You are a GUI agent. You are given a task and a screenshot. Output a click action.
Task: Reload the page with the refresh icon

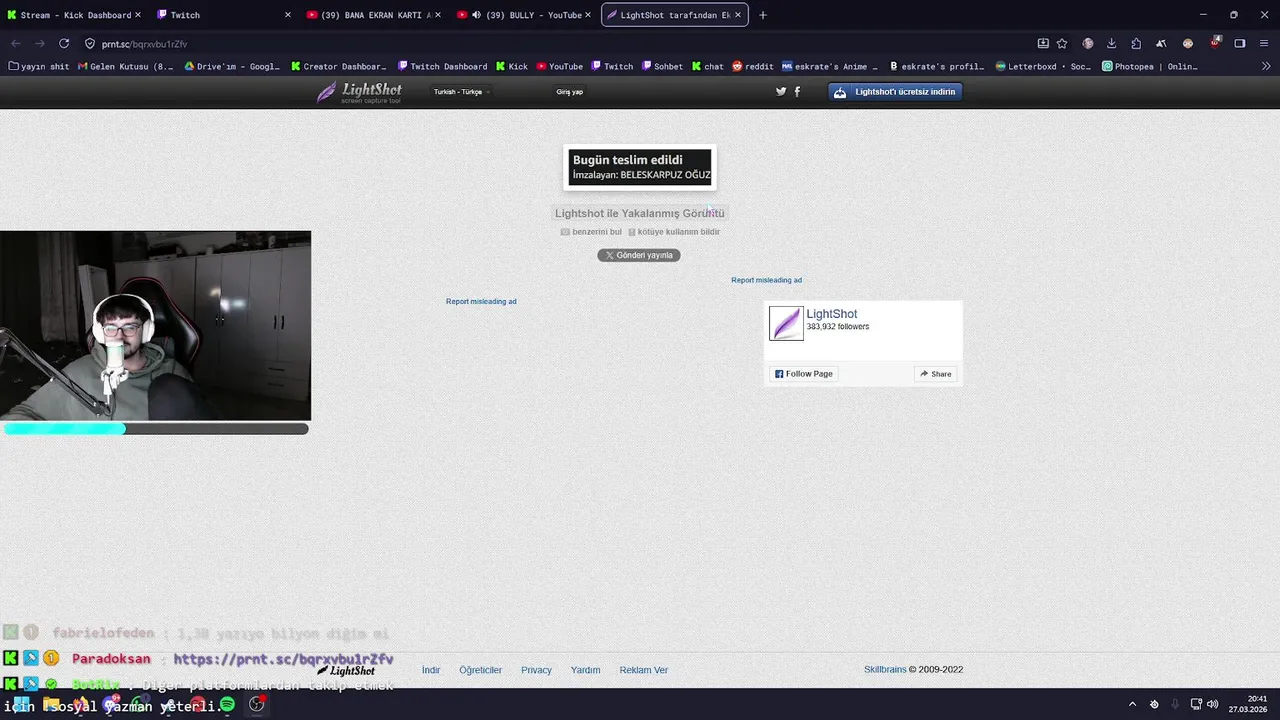pyautogui.click(x=64, y=44)
